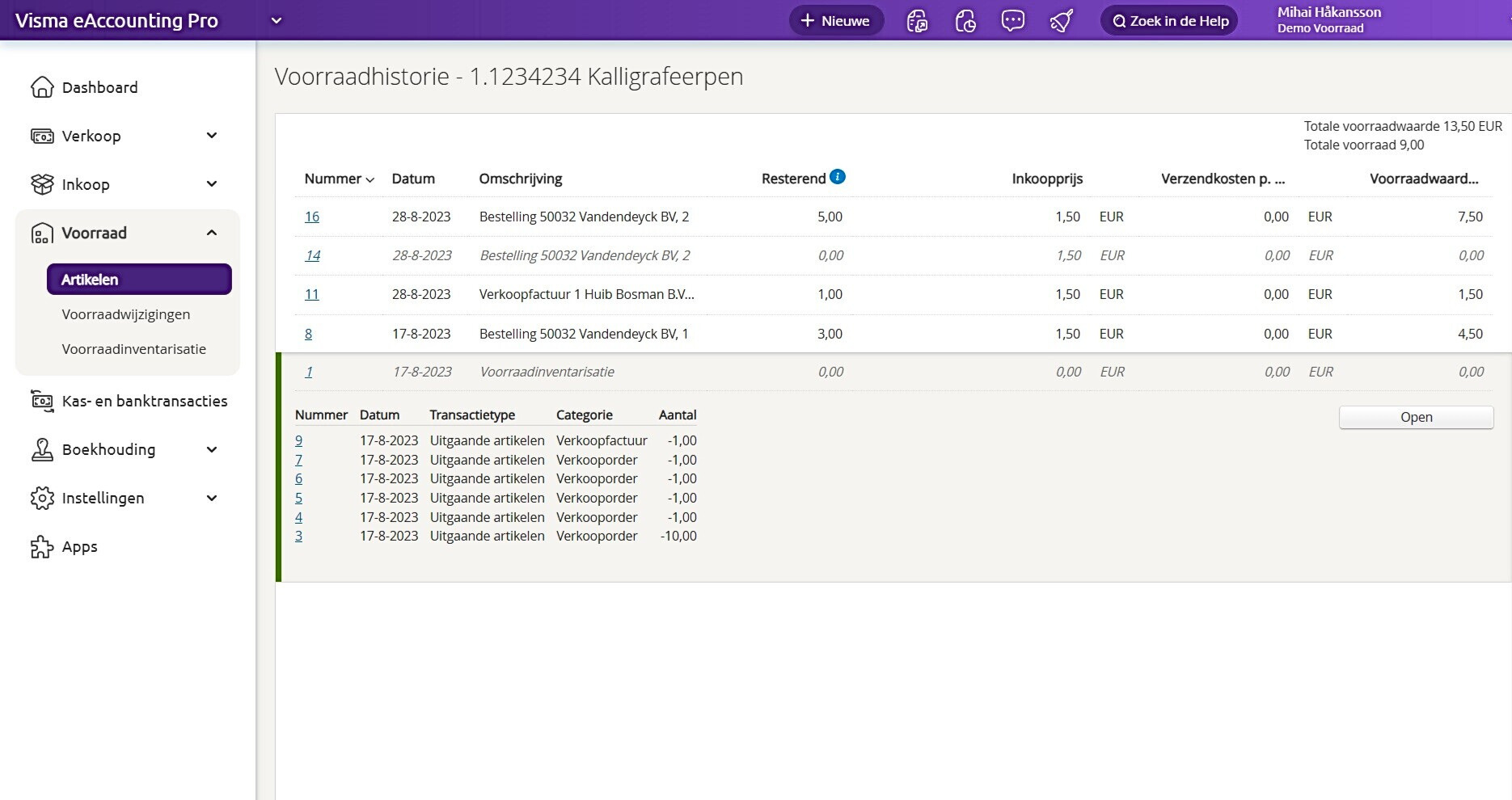Open dropdown next to Visma eAccounting Pro
The height and width of the screenshot is (800, 1512).
tap(277, 21)
